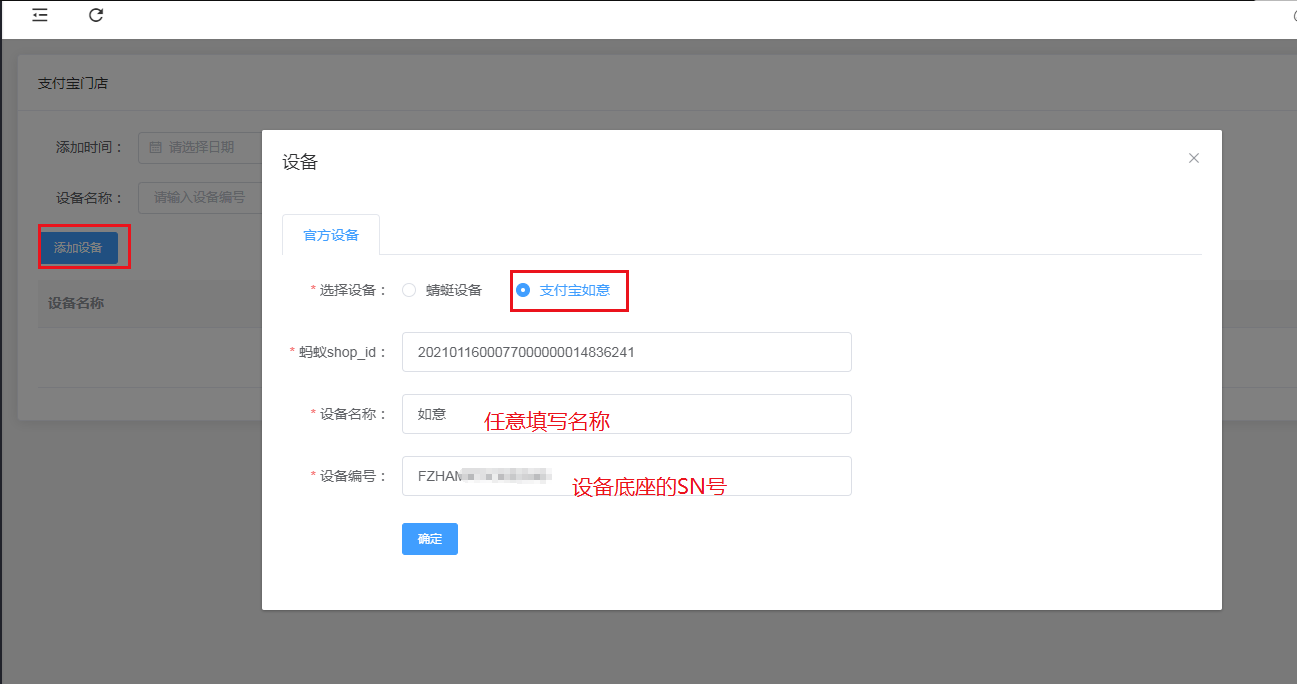Click the 设备 dialog title
1297x684 pixels.
[x=300, y=162]
